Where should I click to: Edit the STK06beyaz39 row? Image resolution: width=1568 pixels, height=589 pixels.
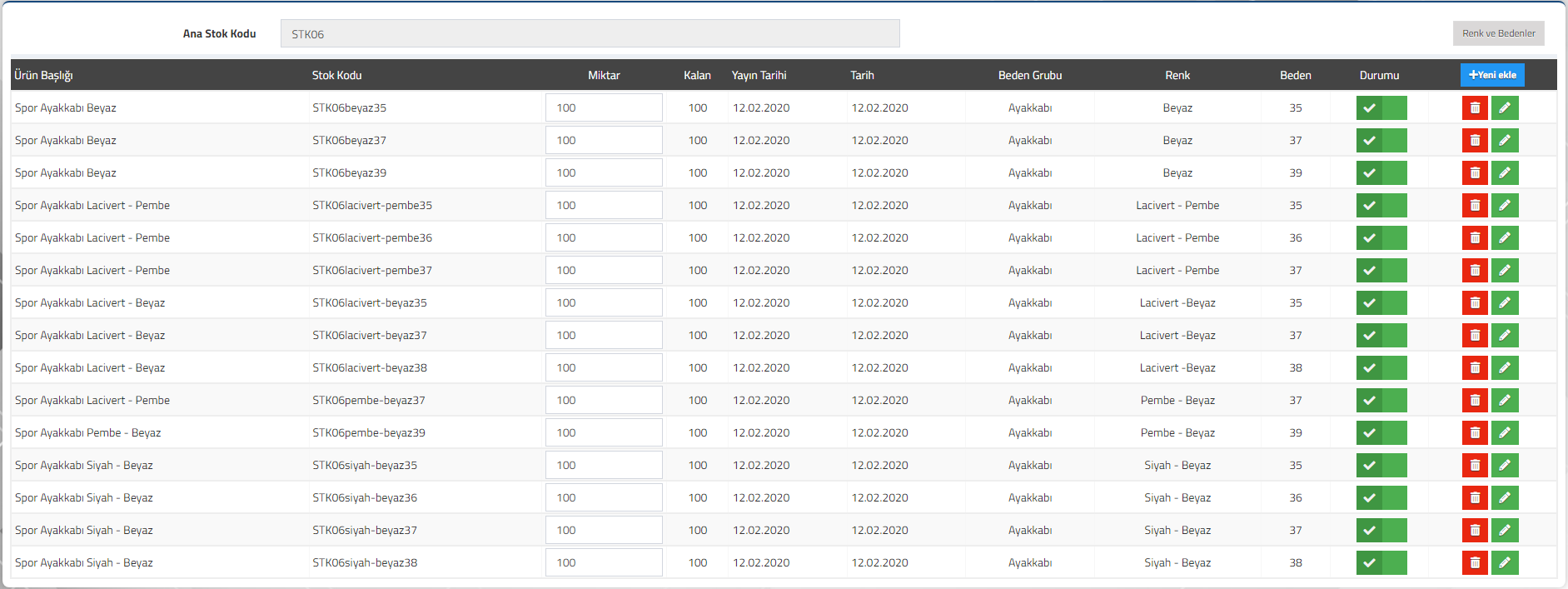[1505, 173]
